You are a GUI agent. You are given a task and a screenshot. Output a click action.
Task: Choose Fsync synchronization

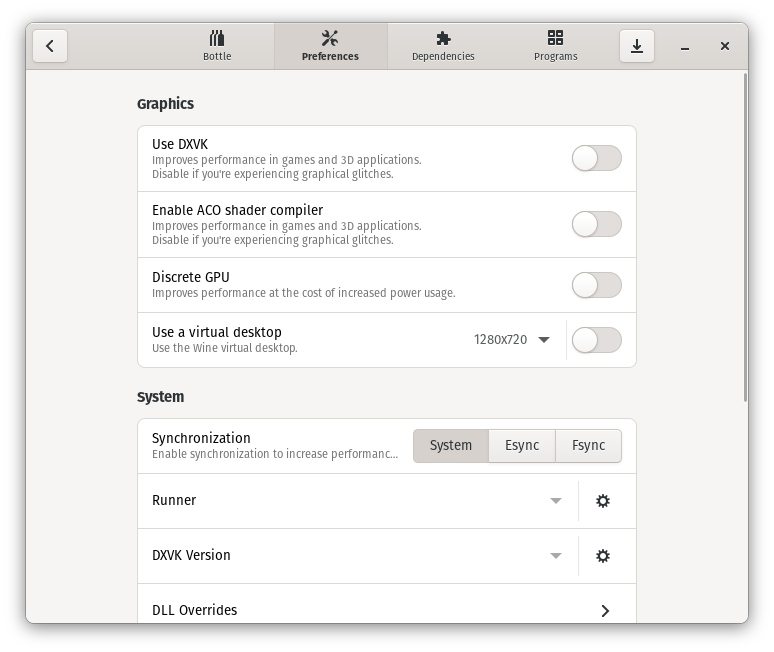tap(588, 446)
